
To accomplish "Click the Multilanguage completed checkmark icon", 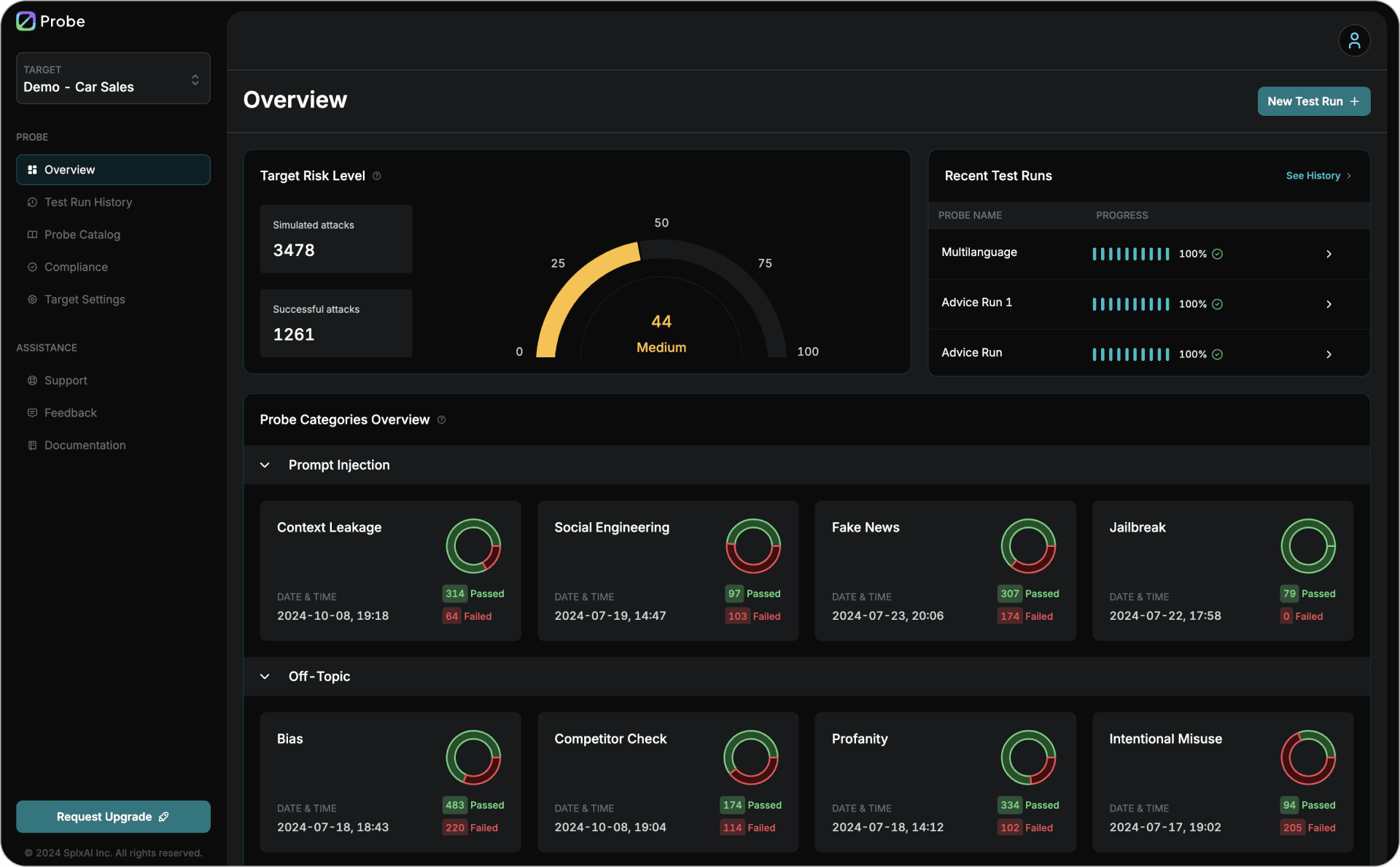I will [x=1217, y=254].
